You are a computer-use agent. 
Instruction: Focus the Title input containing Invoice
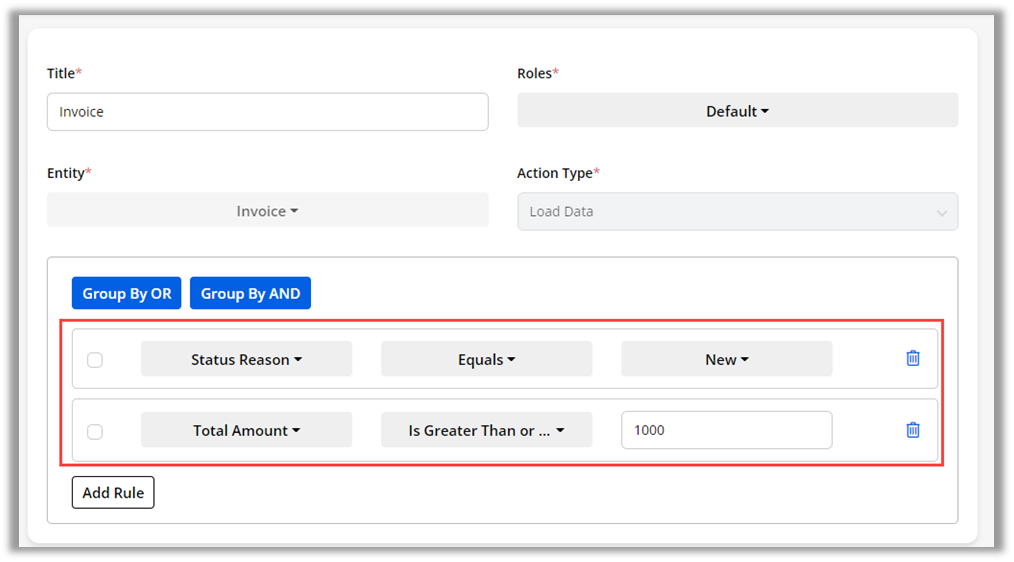(267, 112)
